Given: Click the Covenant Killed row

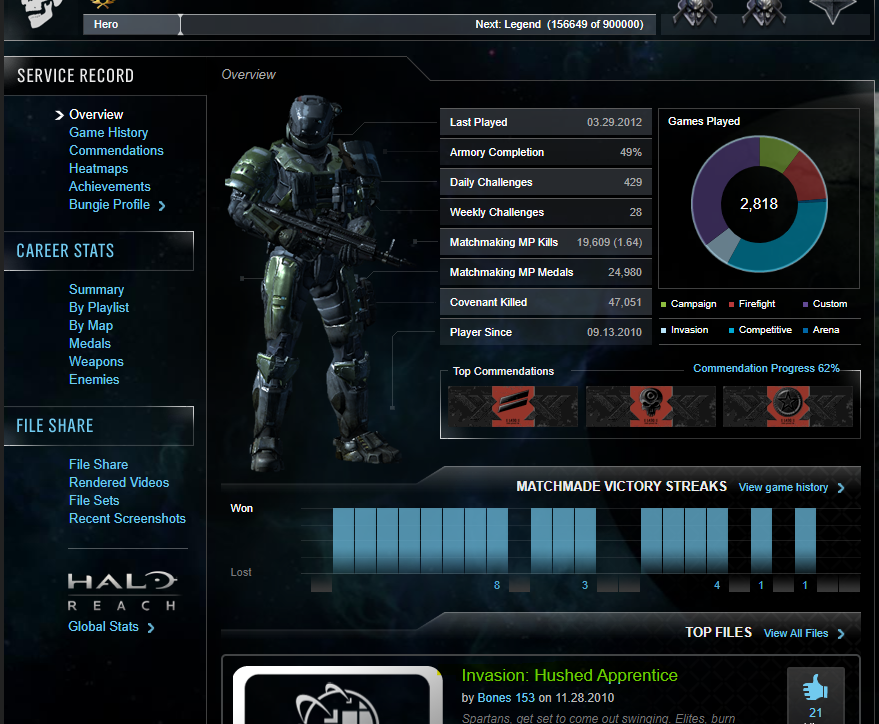Looking at the screenshot, I should [x=545, y=302].
